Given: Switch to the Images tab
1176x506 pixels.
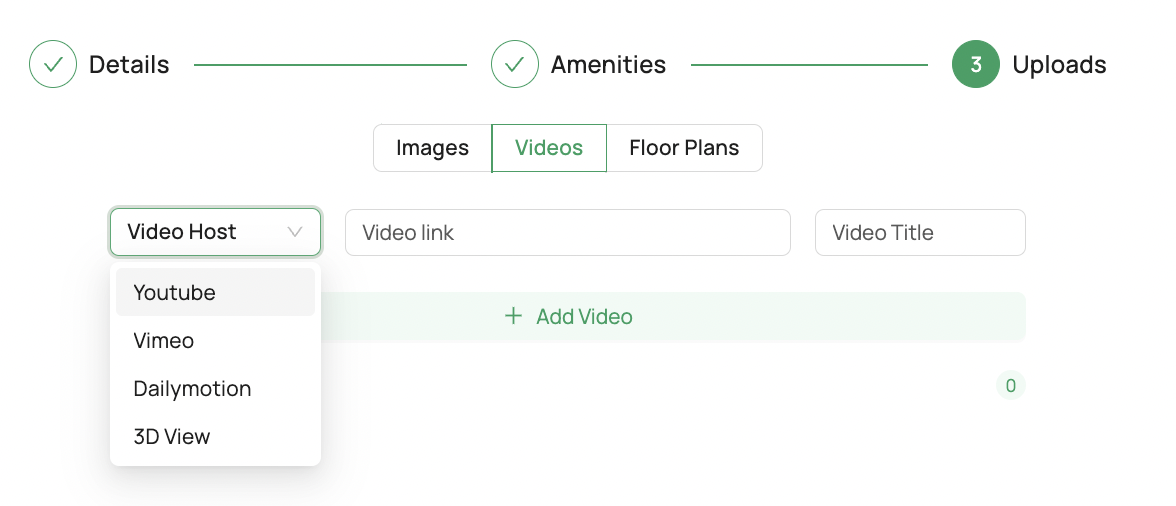Looking at the screenshot, I should (433, 148).
